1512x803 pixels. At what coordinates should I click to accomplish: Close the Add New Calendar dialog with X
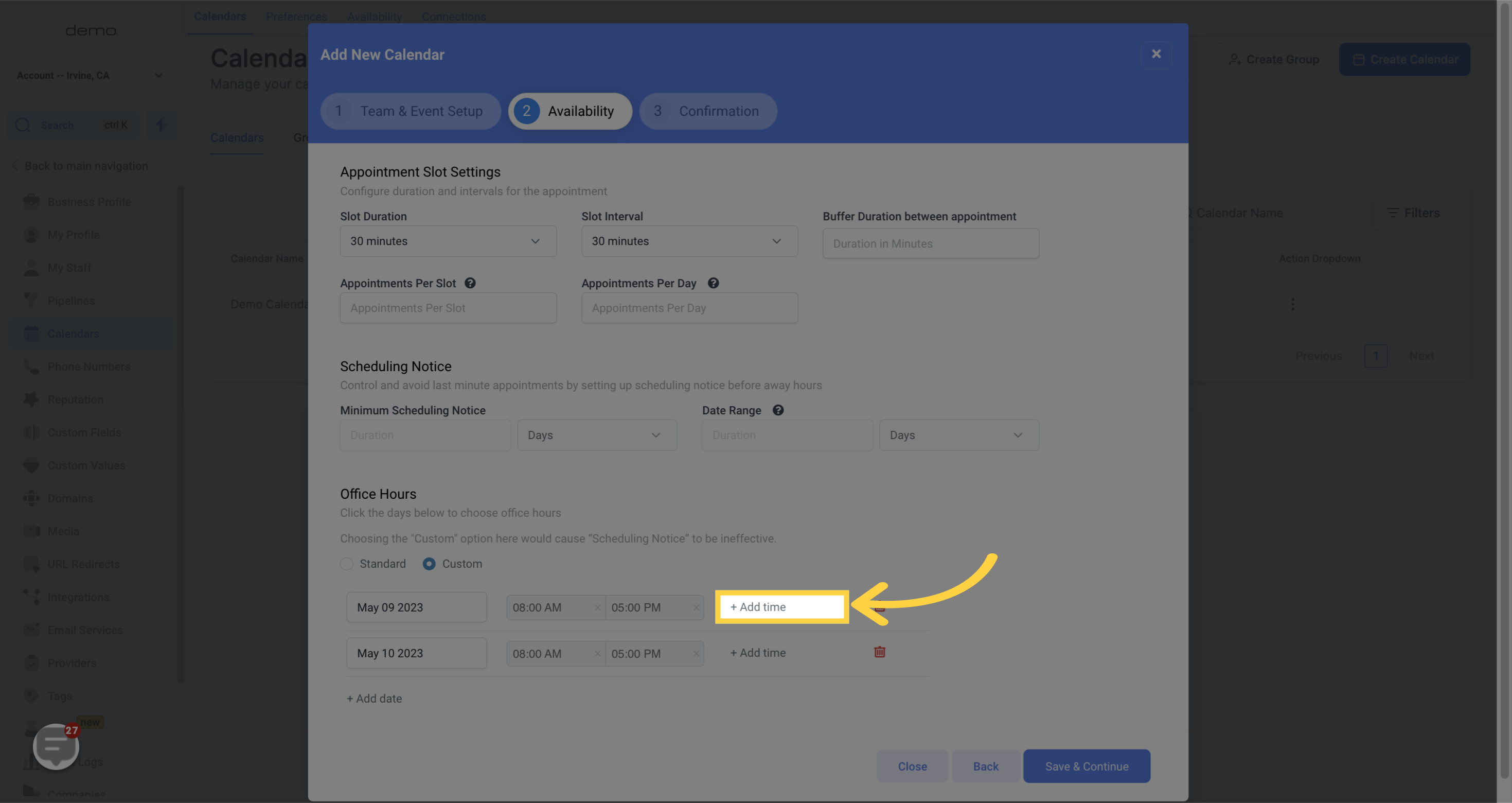pos(1155,54)
